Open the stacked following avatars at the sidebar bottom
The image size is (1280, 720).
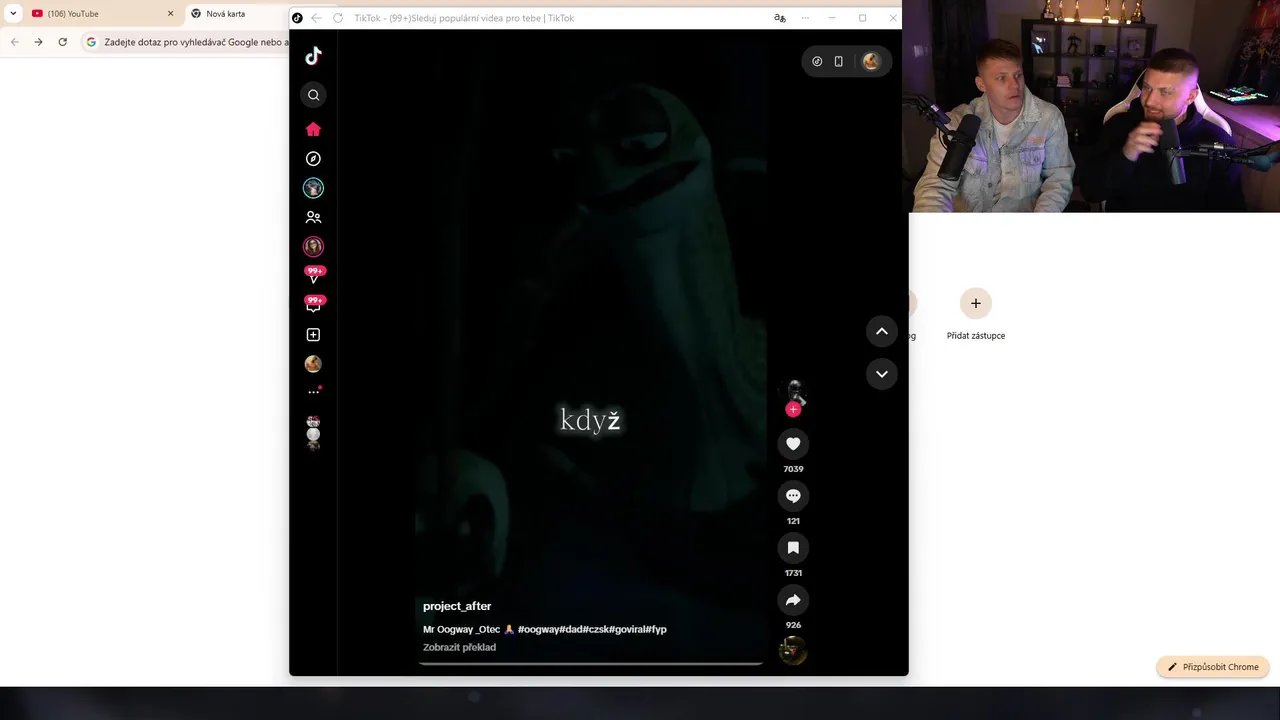click(313, 433)
